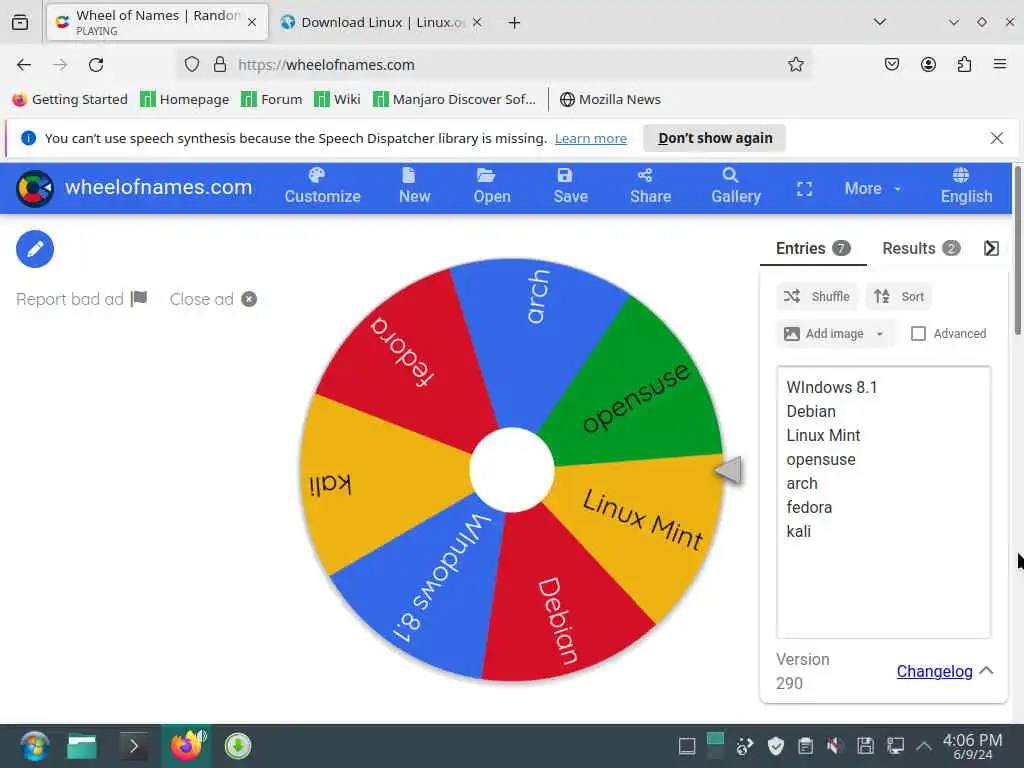Viewport: 1024px width, 768px height.
Task: Expand the list all tabs dropdown
Action: point(880,22)
